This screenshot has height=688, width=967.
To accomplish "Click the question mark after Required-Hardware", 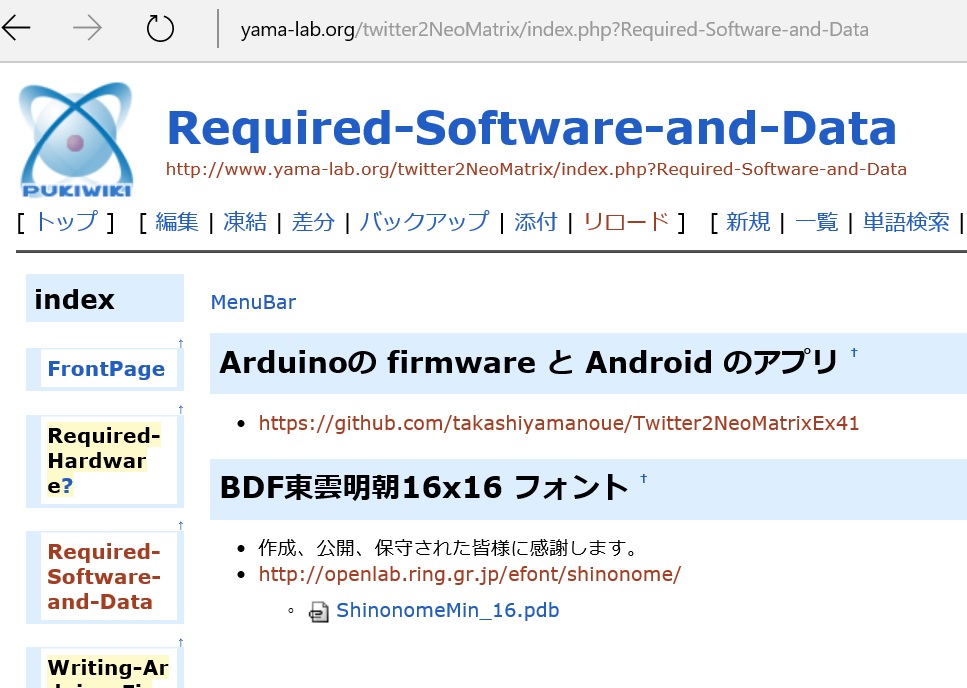I will (x=67, y=486).
